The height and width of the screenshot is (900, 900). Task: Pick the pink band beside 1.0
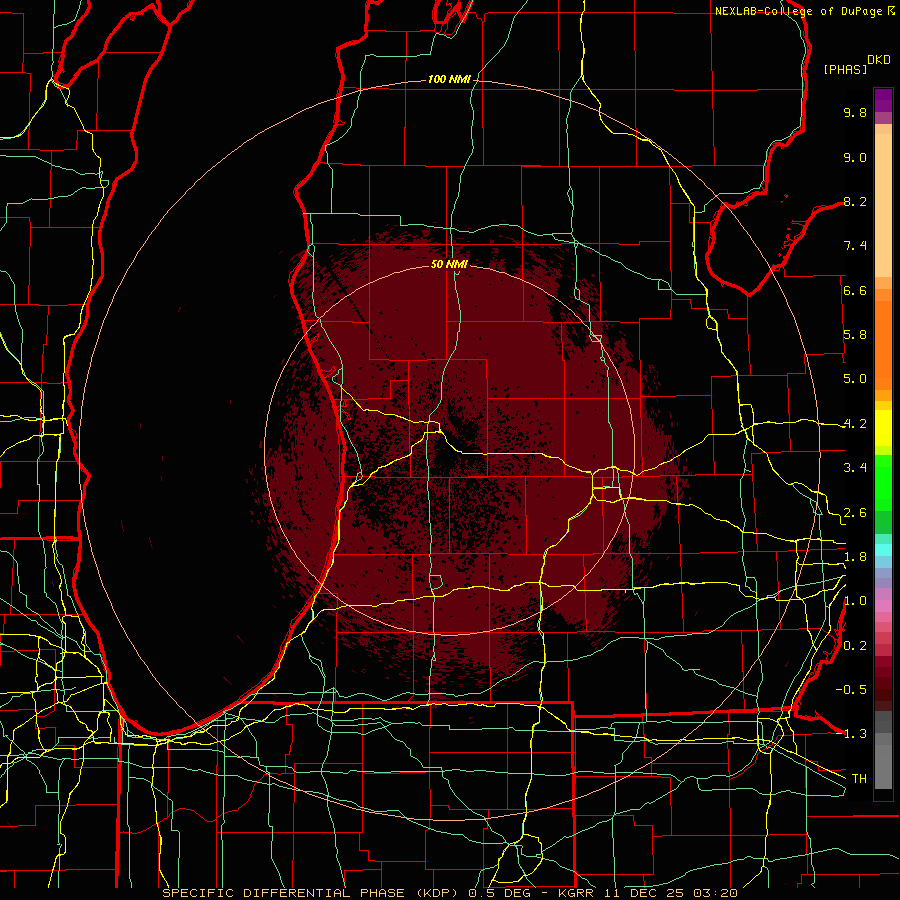(x=883, y=606)
